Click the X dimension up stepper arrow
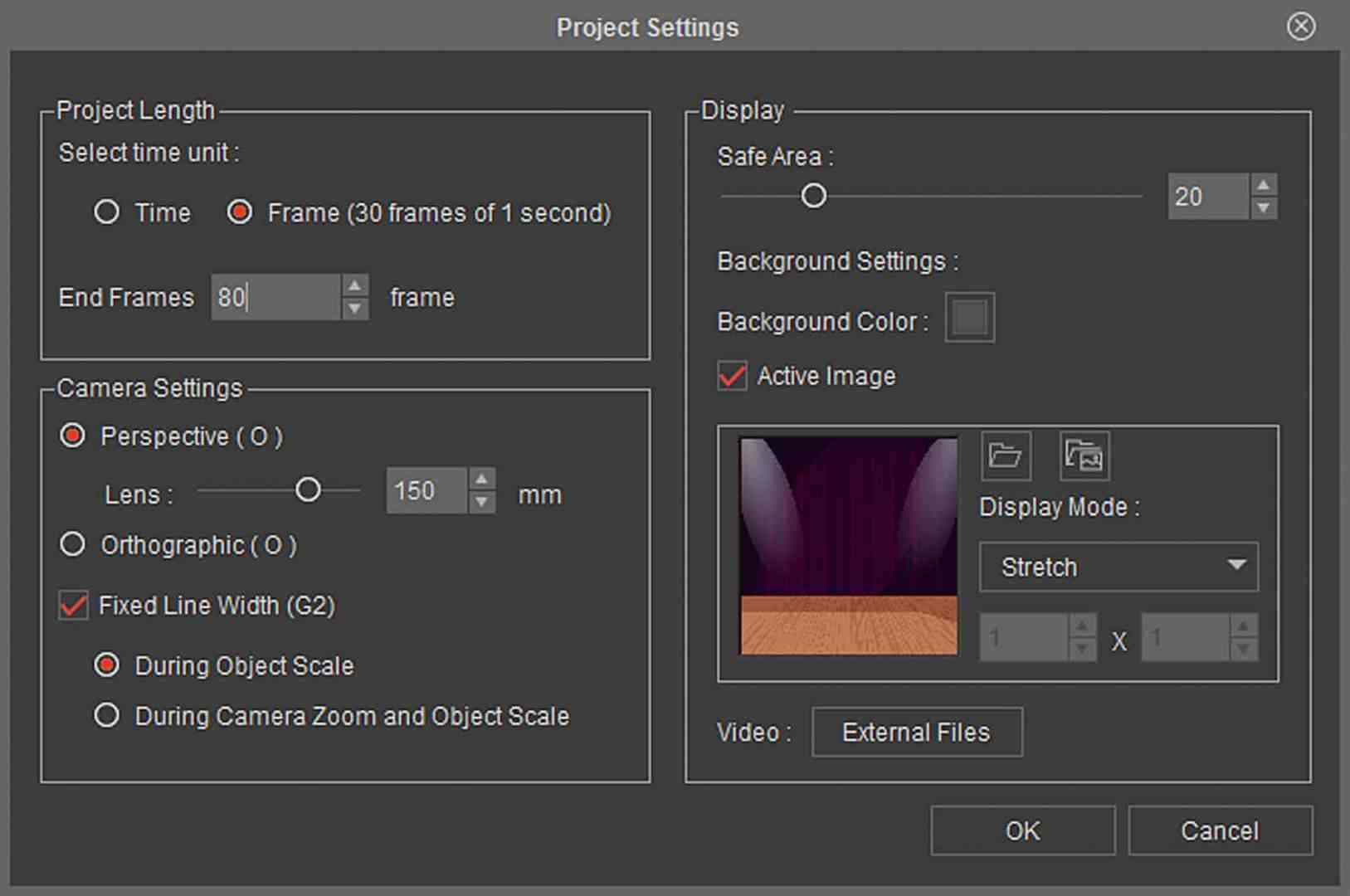1350x896 pixels. pos(1081,626)
